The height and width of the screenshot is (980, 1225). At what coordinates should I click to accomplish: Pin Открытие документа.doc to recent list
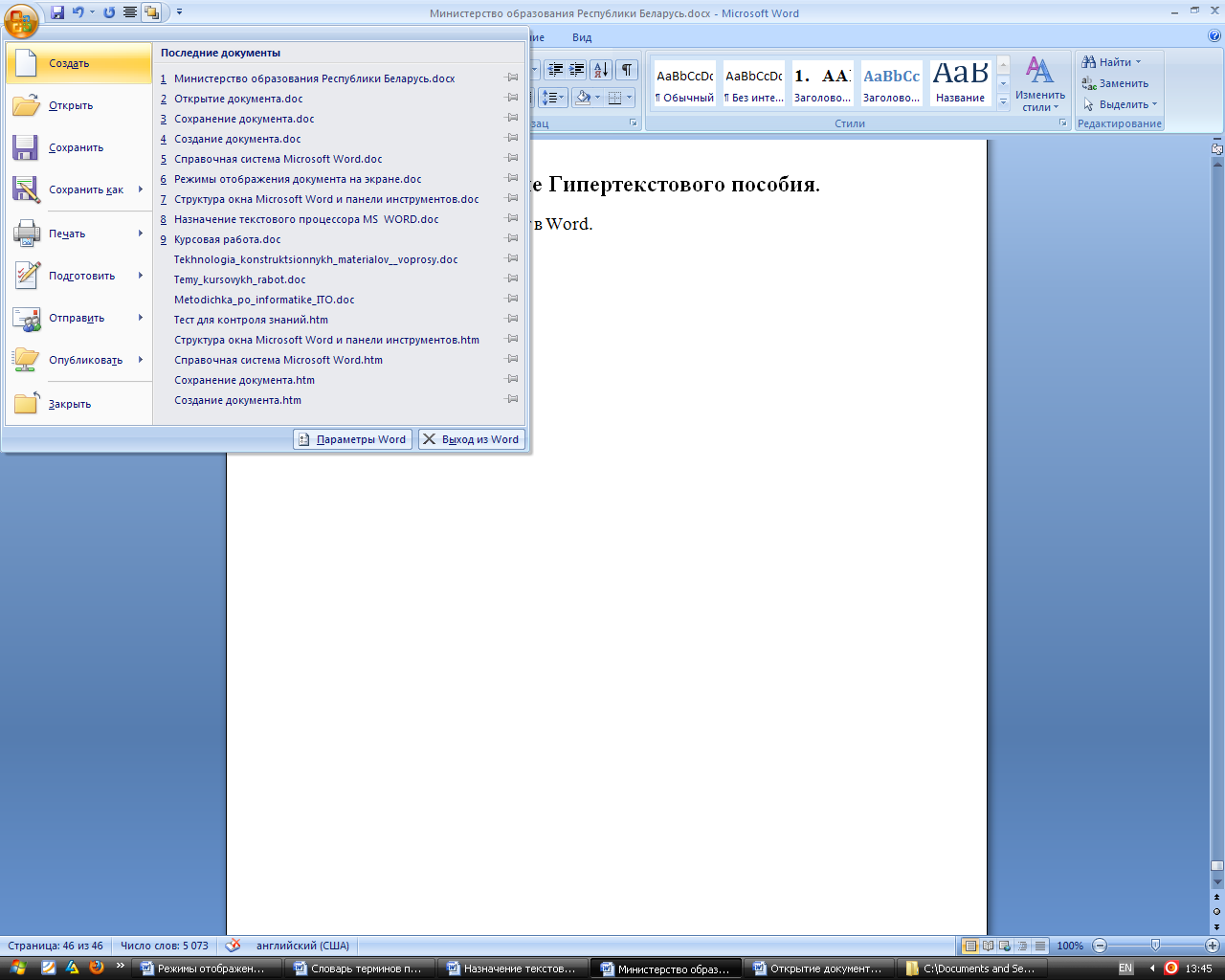(x=512, y=98)
